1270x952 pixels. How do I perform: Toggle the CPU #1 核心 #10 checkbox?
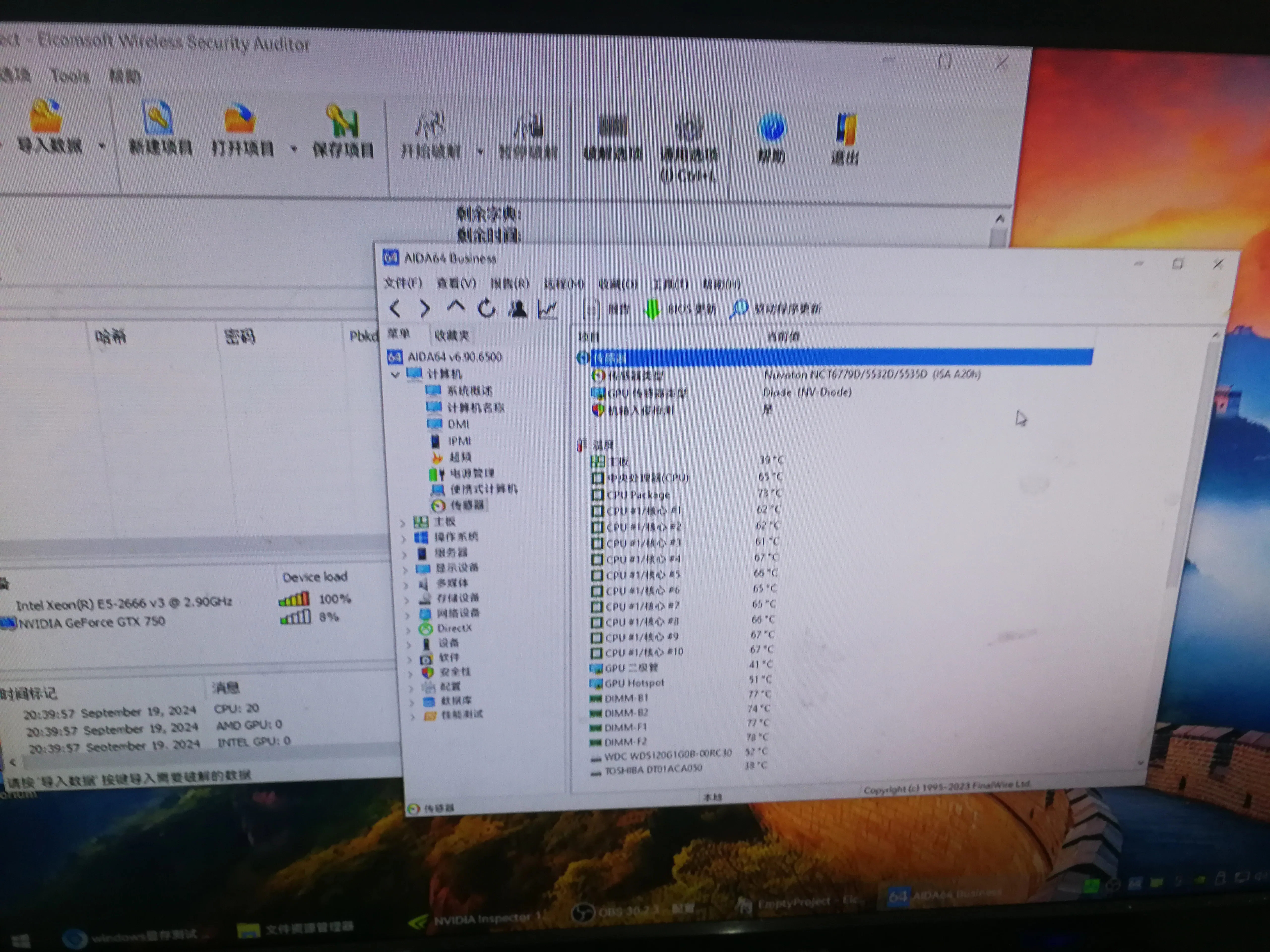(596, 653)
